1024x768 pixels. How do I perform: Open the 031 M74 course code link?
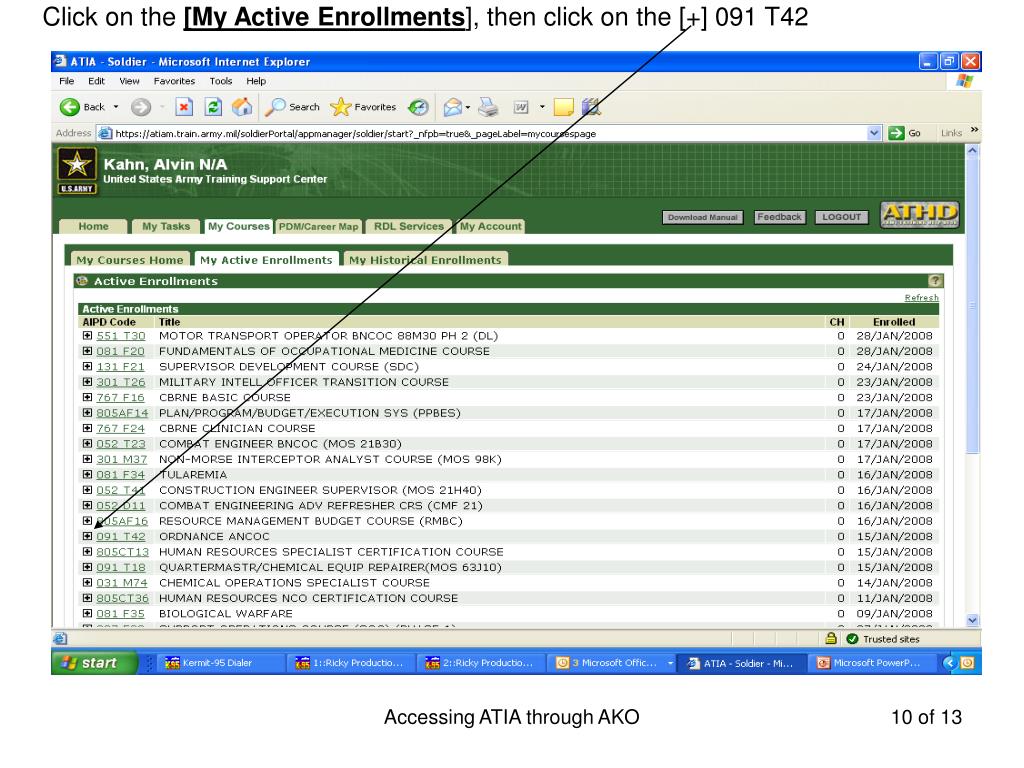(x=121, y=583)
